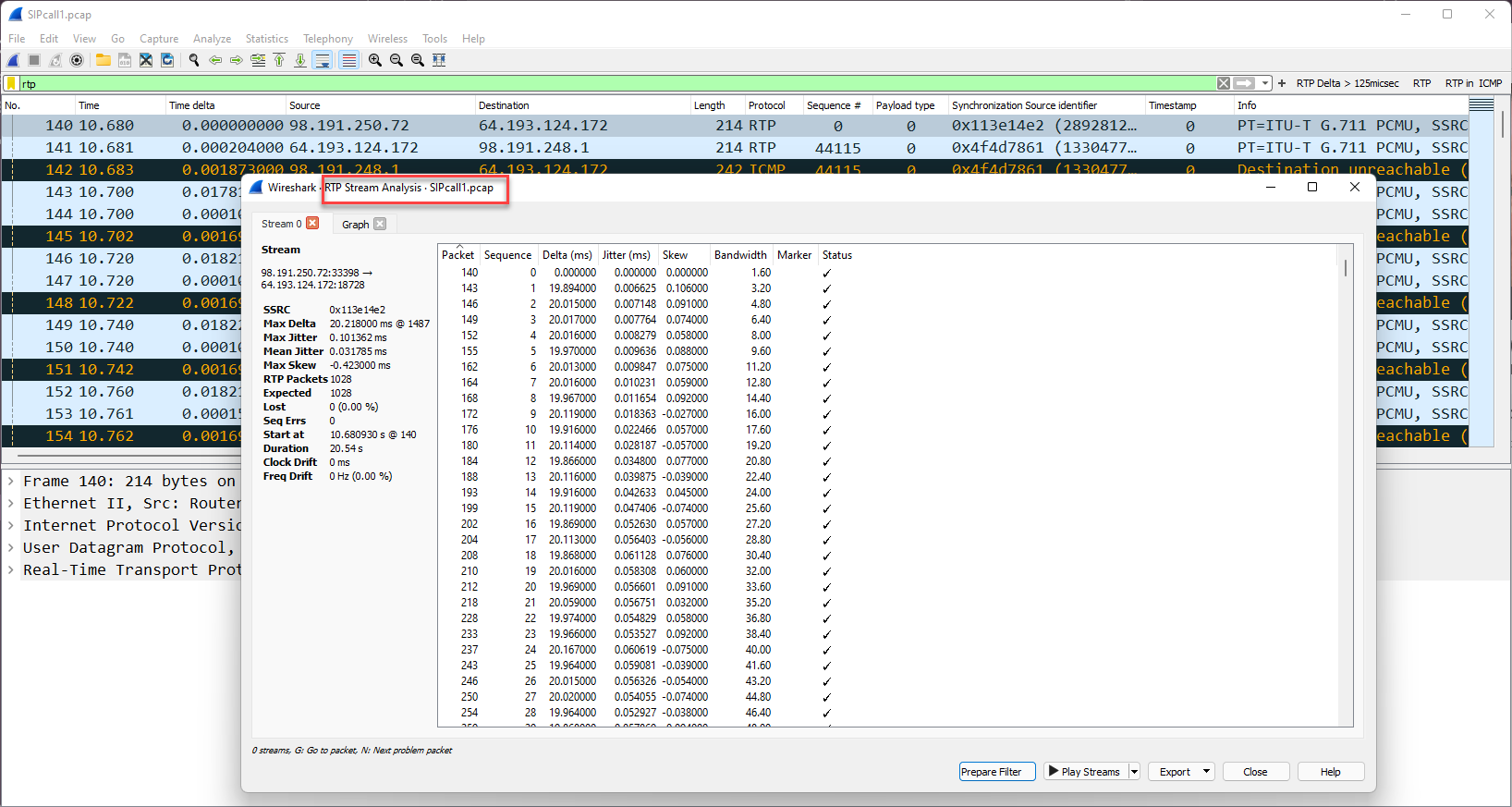The image size is (1512, 807).
Task: Click the open capture file folder icon
Action: (103, 60)
